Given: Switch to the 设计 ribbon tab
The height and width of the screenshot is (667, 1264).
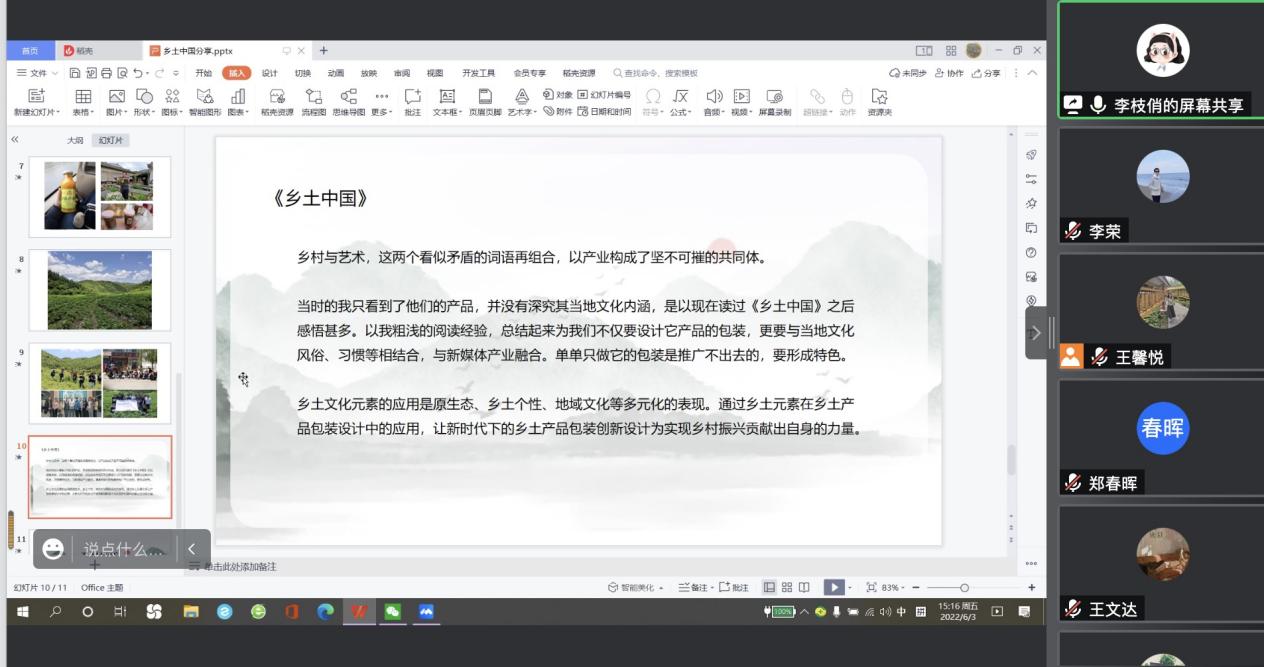Looking at the screenshot, I should [269, 73].
